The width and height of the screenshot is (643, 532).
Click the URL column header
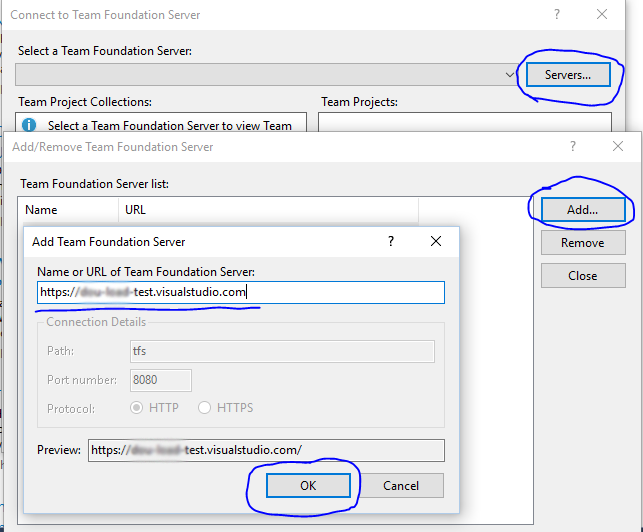pyautogui.click(x=269, y=210)
